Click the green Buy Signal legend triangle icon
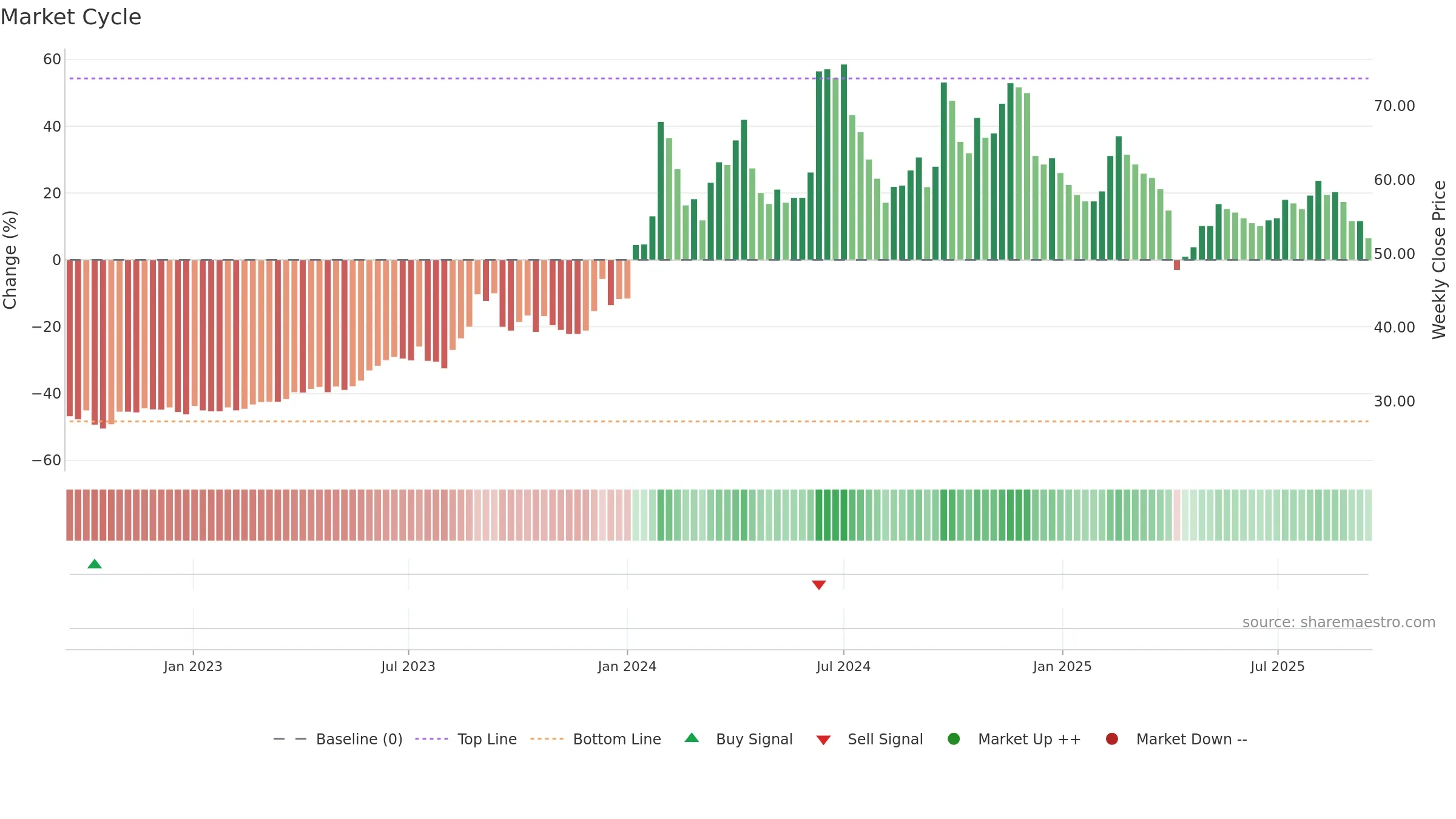This screenshot has height=819, width=1456. (692, 738)
